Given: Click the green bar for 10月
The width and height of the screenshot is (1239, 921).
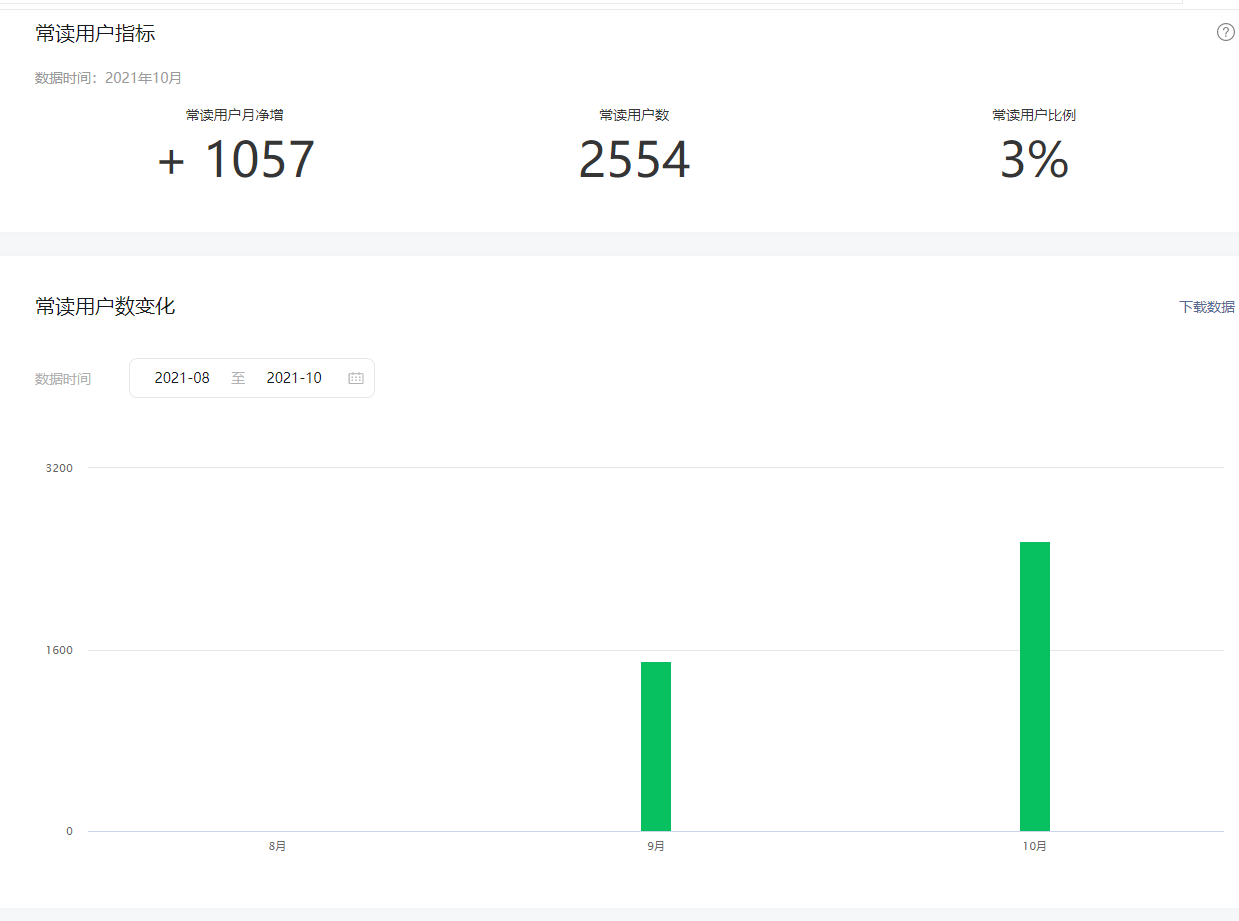Looking at the screenshot, I should tap(1034, 686).
